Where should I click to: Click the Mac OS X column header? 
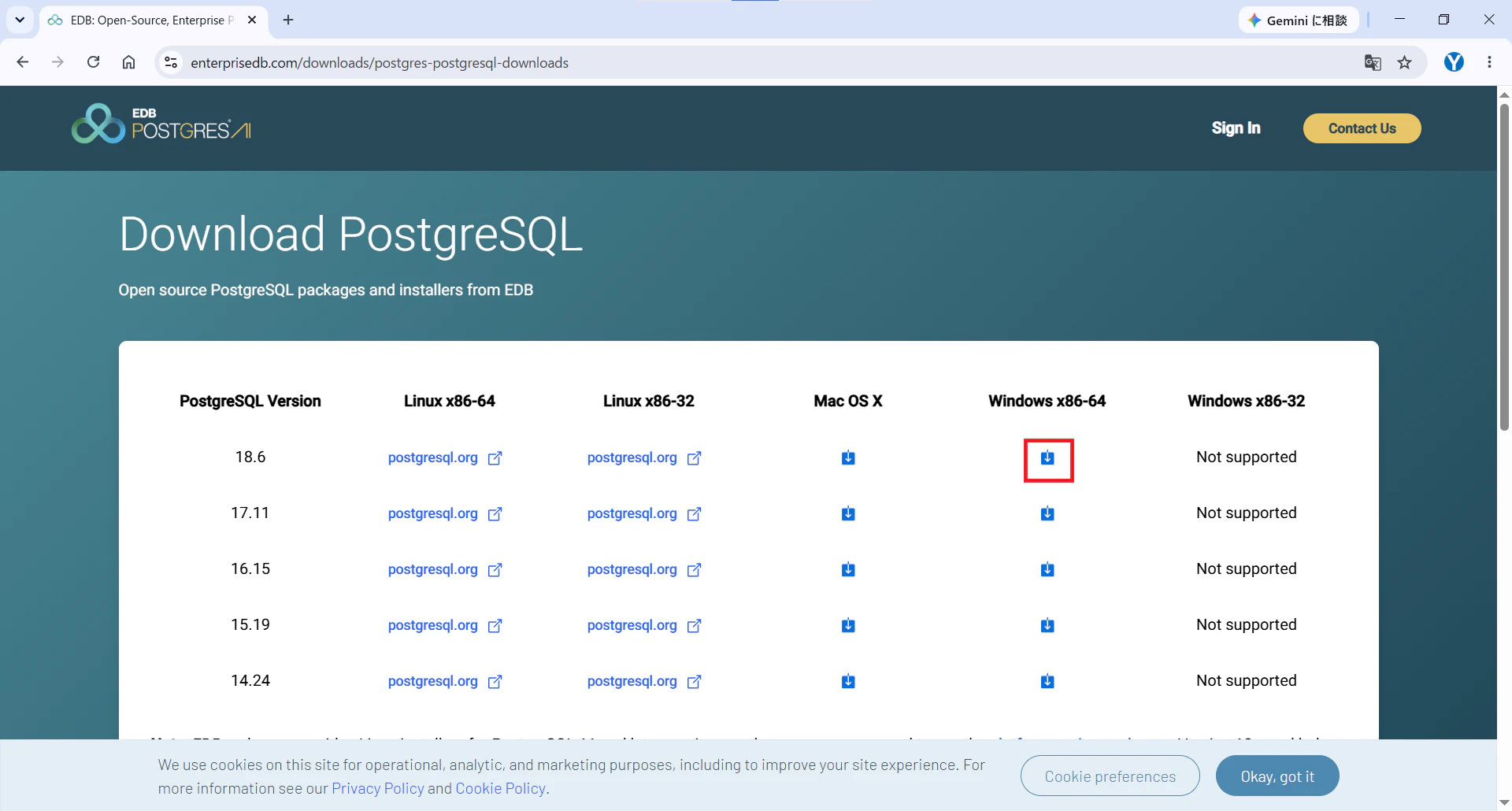848,401
